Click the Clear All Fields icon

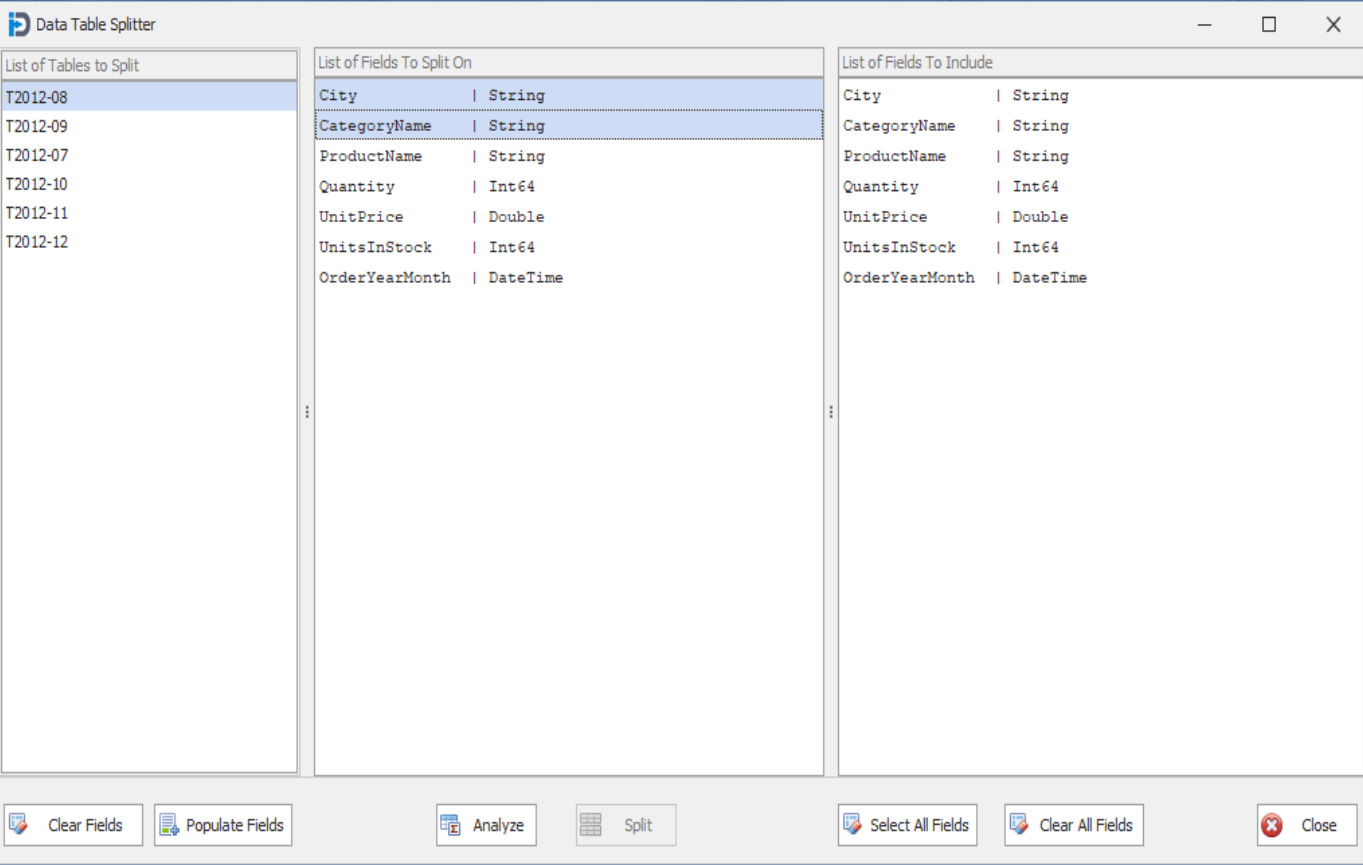point(1019,824)
